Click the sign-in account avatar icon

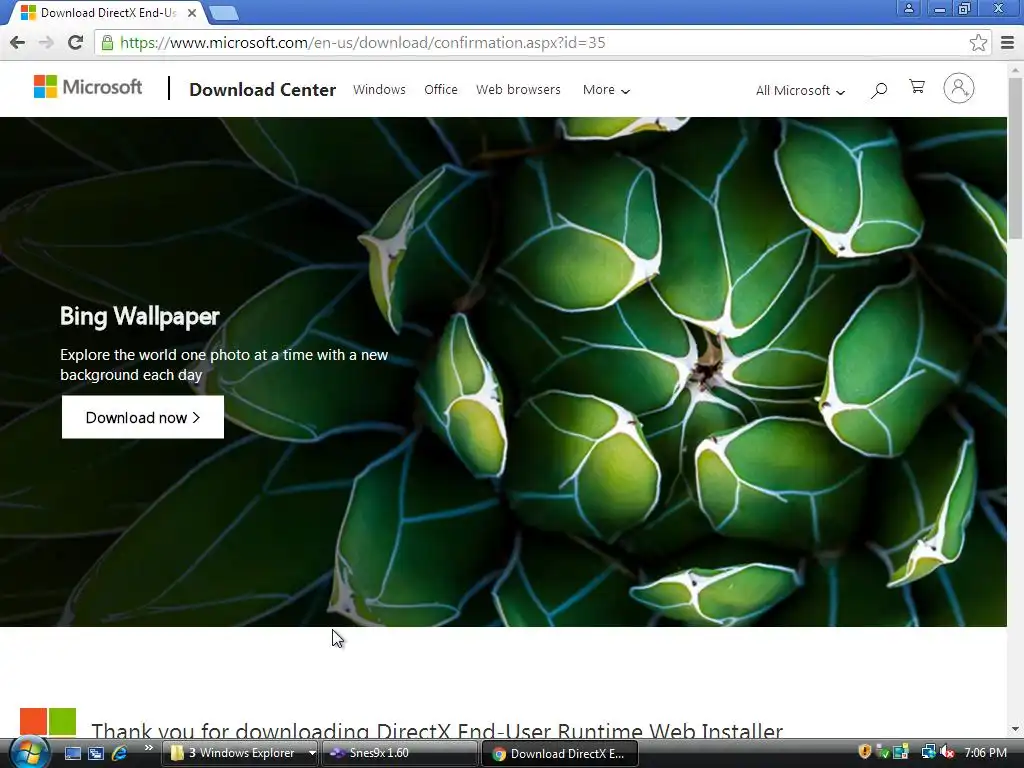pos(958,88)
